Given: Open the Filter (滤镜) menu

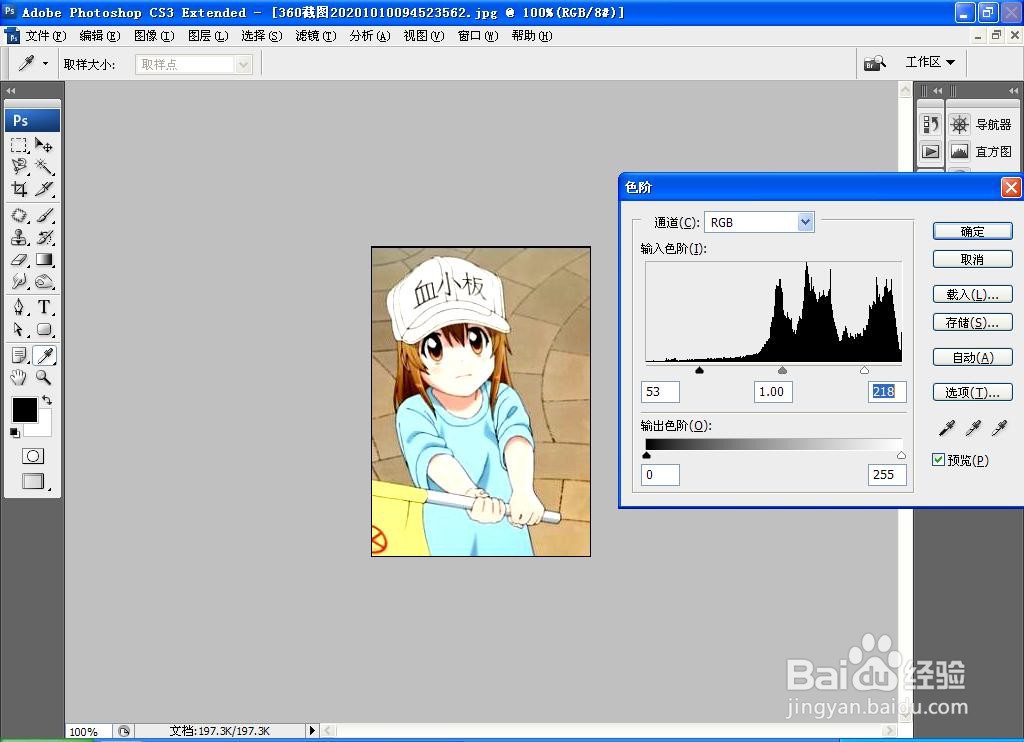Looking at the screenshot, I should pyautogui.click(x=315, y=36).
